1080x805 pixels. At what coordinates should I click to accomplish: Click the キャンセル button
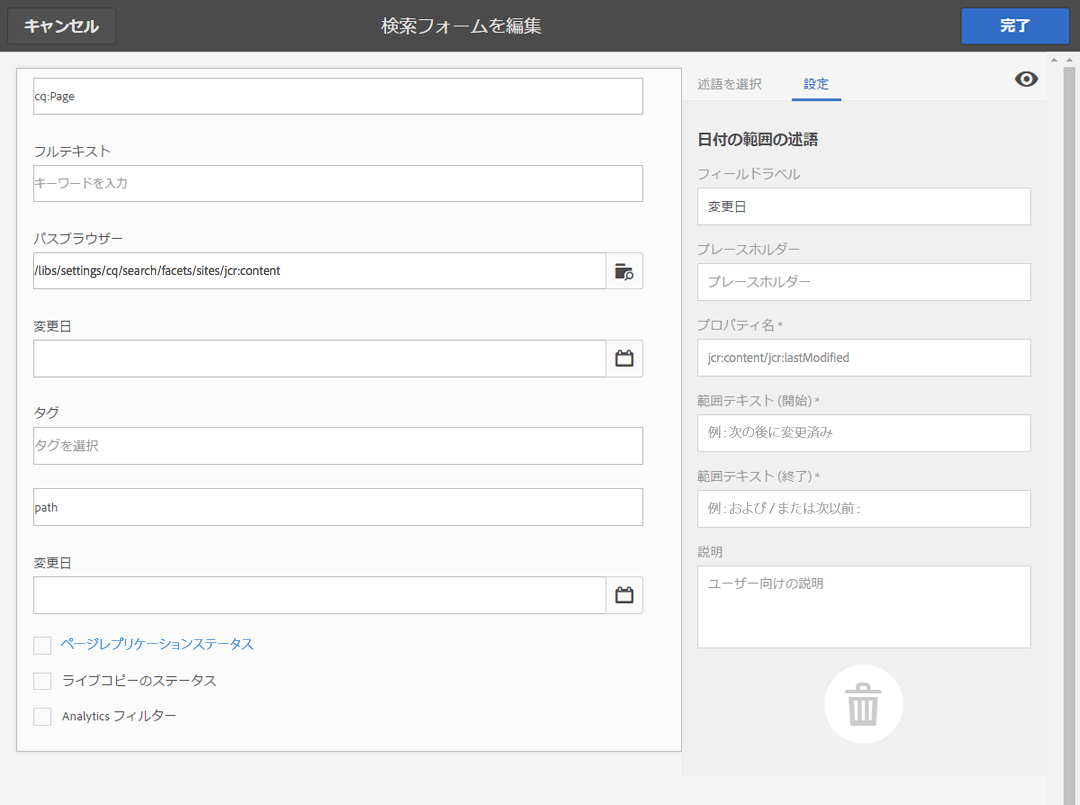click(61, 26)
